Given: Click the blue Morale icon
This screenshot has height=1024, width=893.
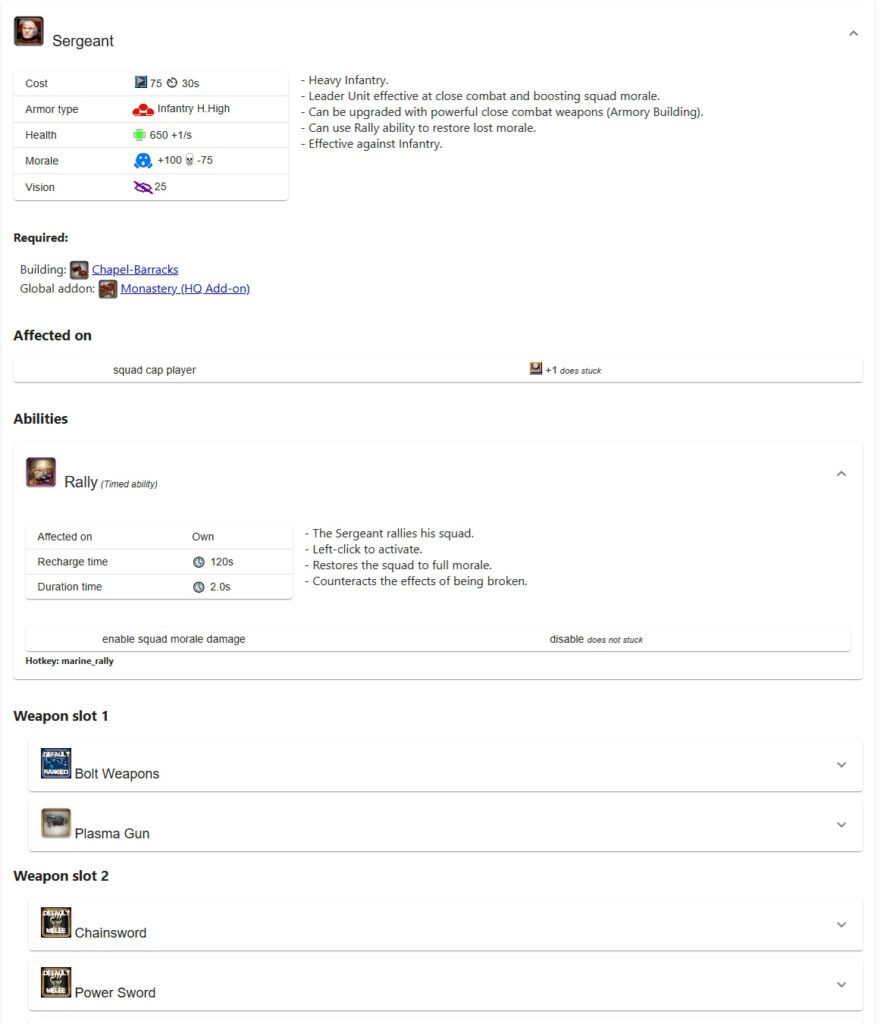Looking at the screenshot, I should pos(143,161).
